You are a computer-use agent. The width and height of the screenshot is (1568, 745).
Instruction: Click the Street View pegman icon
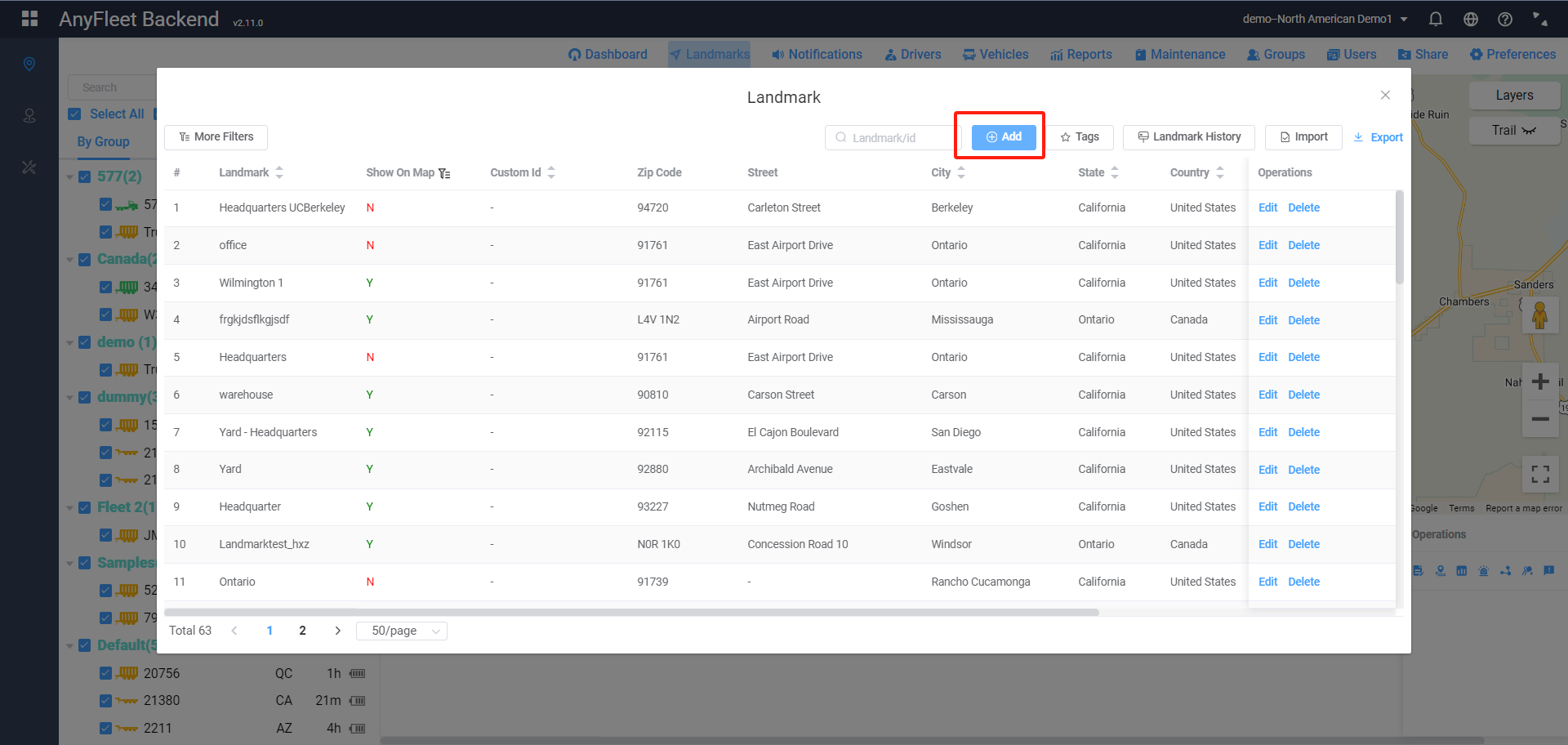click(1539, 315)
